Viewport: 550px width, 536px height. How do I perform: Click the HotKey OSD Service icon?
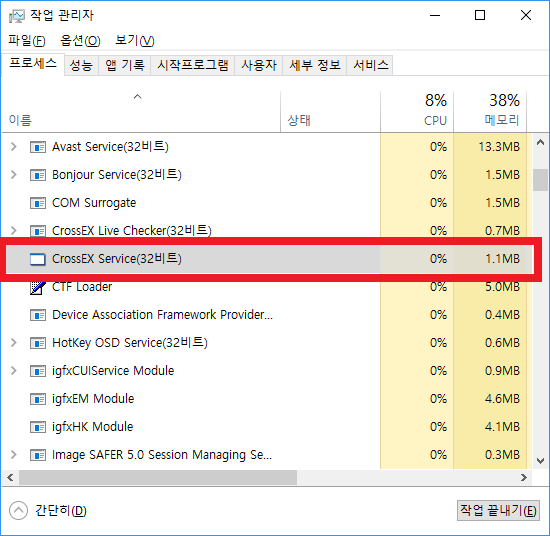pyautogui.click(x=38, y=343)
